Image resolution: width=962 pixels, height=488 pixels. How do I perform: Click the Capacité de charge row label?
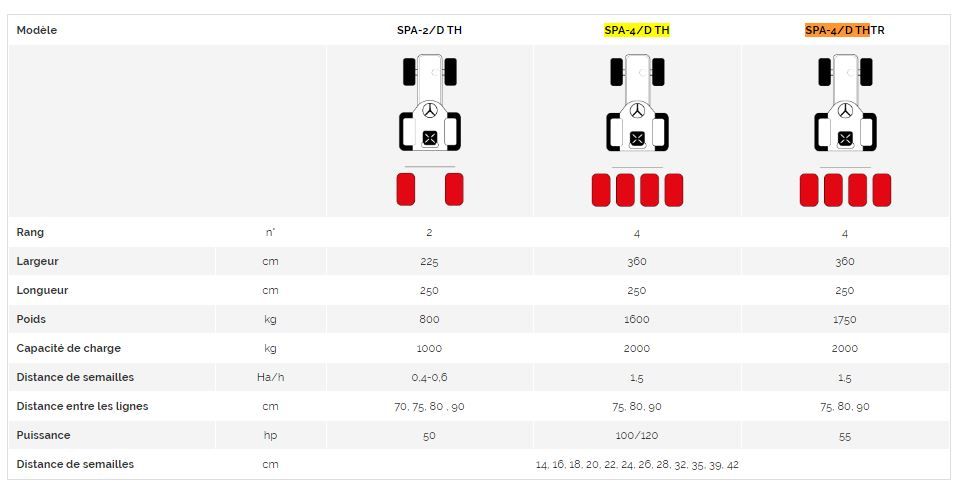68,348
